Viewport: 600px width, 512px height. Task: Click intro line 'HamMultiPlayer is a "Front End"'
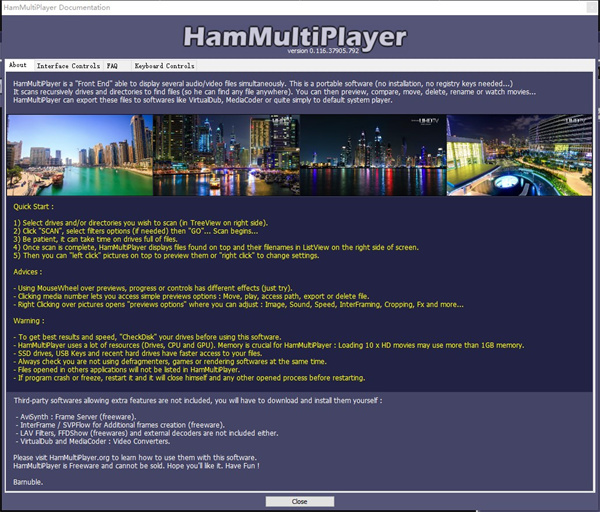[x=263, y=84]
